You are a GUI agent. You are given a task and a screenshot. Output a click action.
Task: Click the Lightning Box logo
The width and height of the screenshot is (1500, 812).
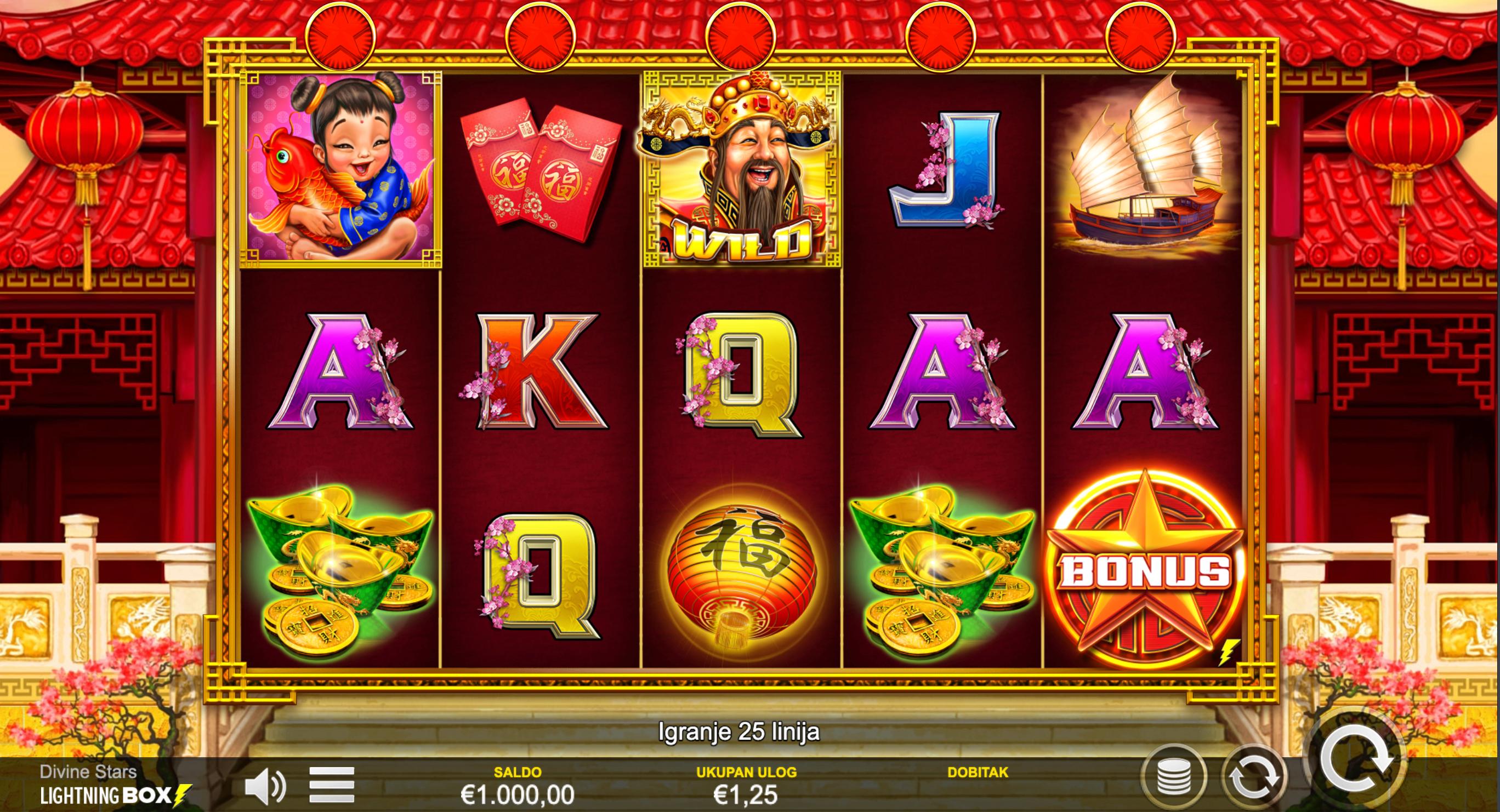click(115, 795)
